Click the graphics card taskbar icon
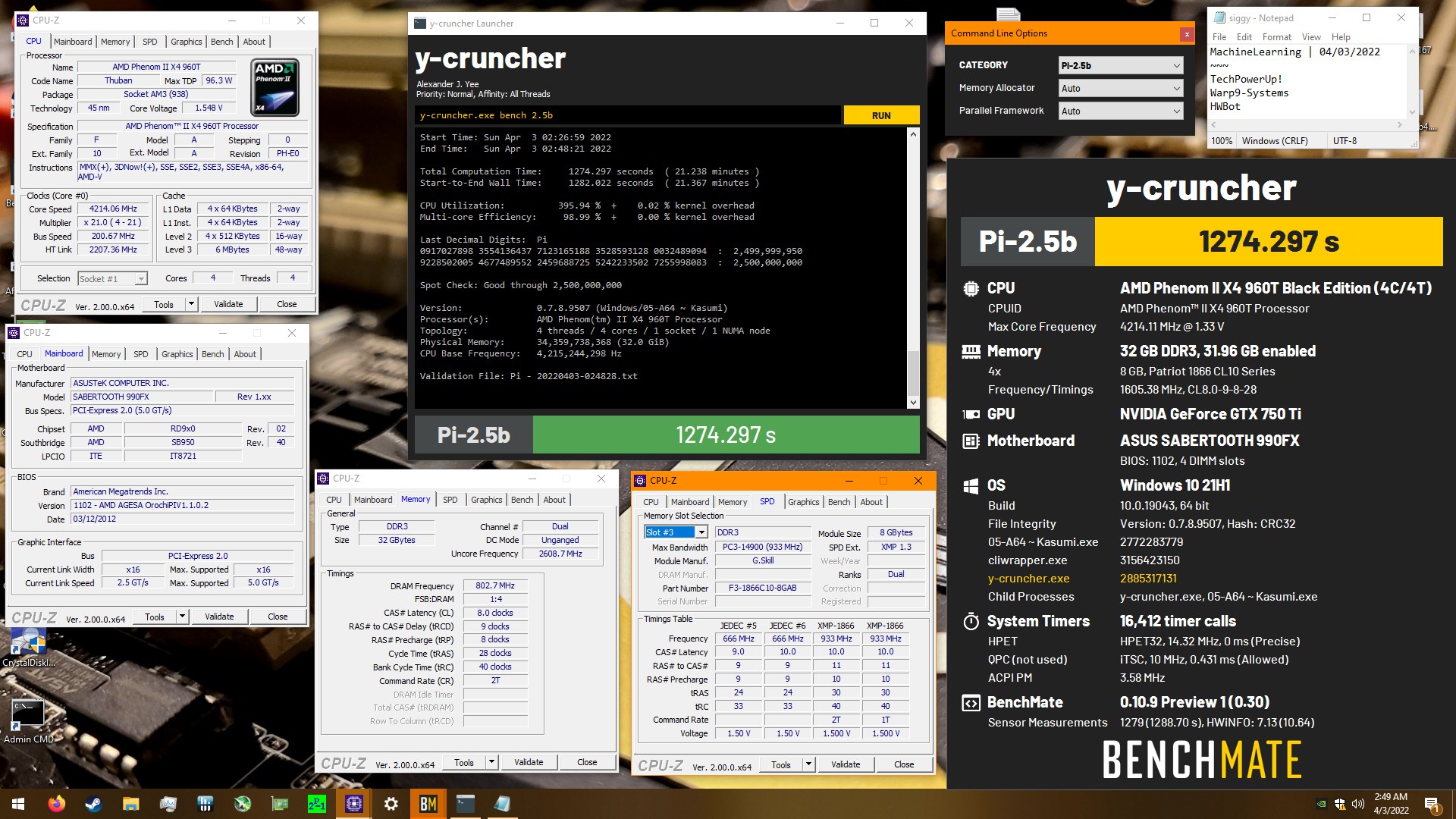 pos(280,804)
